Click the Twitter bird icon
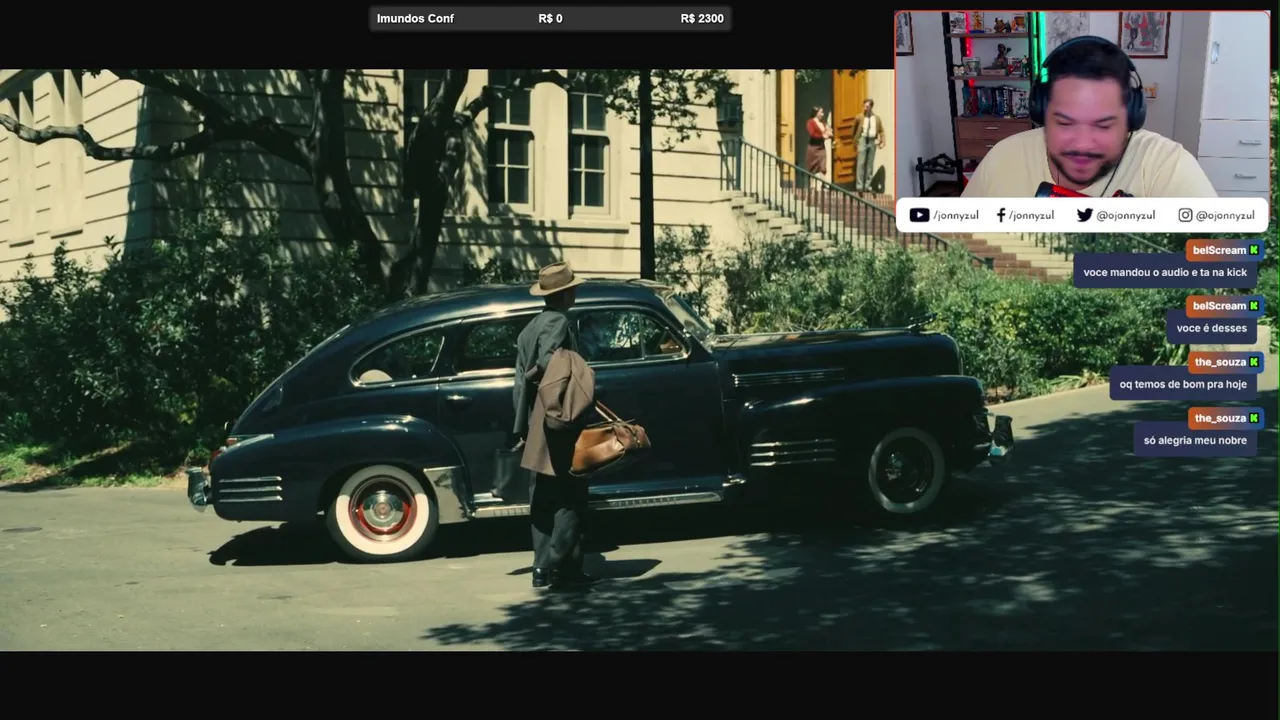1280x720 pixels. click(x=1084, y=215)
